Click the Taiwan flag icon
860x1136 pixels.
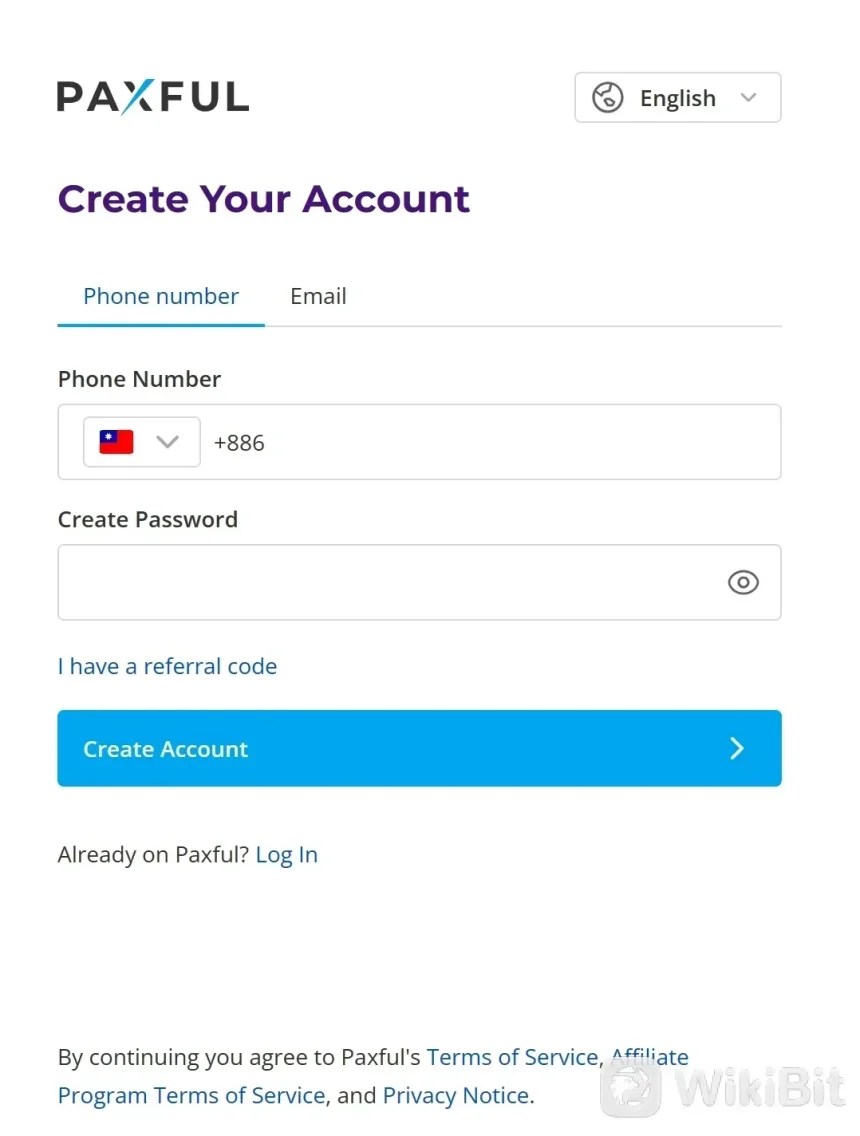click(116, 442)
